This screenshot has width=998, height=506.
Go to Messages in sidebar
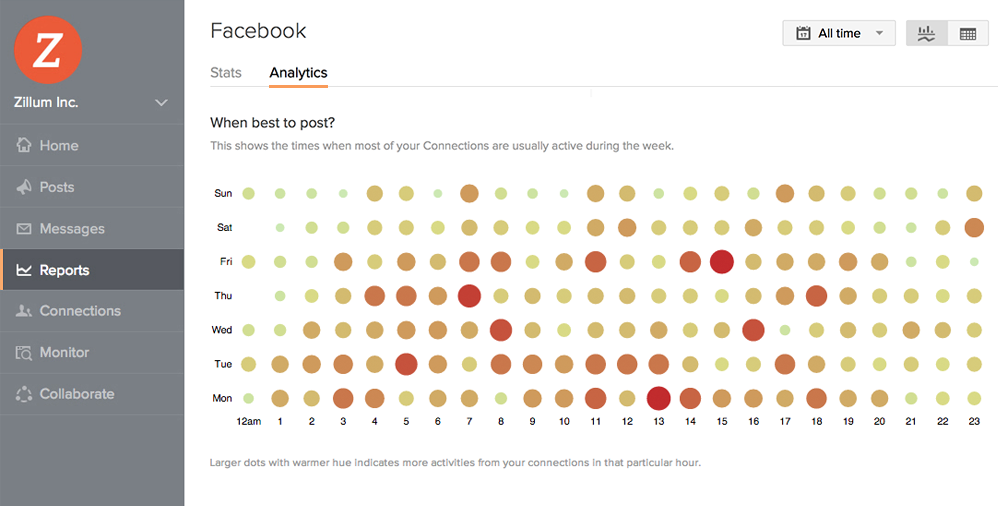pyautogui.click(x=72, y=229)
